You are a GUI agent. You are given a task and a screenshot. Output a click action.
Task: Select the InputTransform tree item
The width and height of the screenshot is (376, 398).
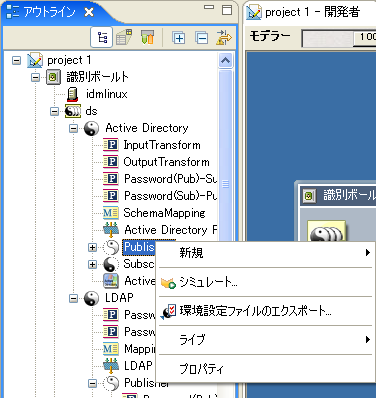[162, 145]
